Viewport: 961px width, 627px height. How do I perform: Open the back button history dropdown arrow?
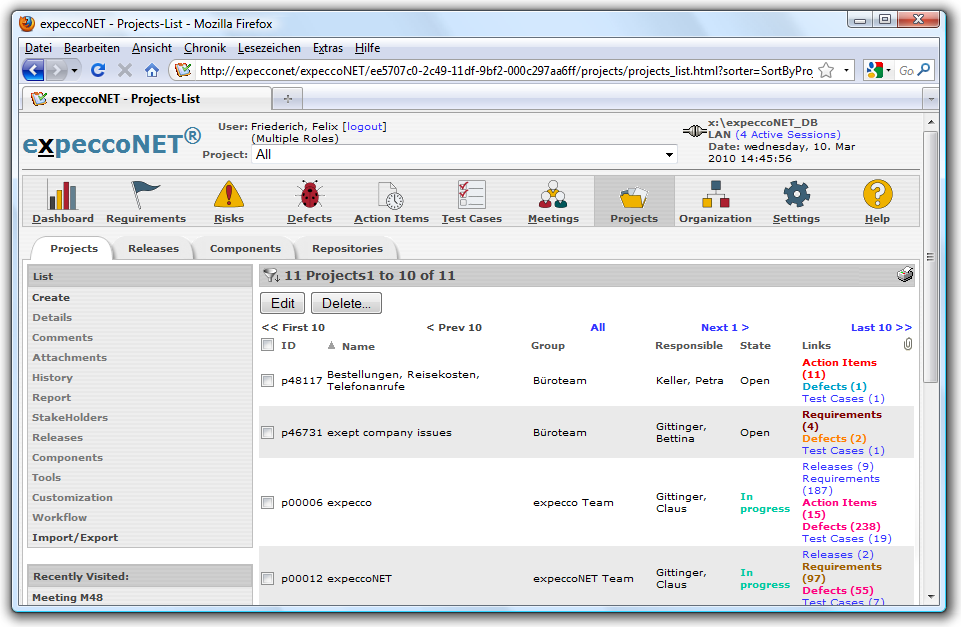[74, 71]
